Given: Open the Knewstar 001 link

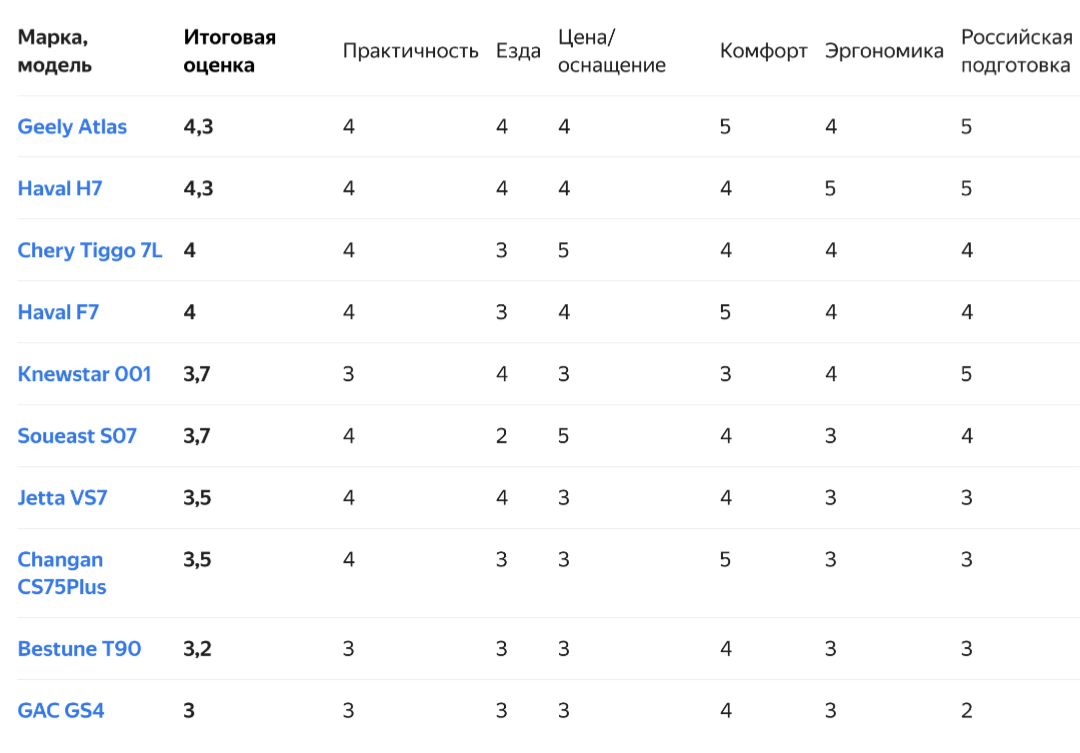Looking at the screenshot, I should (85, 374).
